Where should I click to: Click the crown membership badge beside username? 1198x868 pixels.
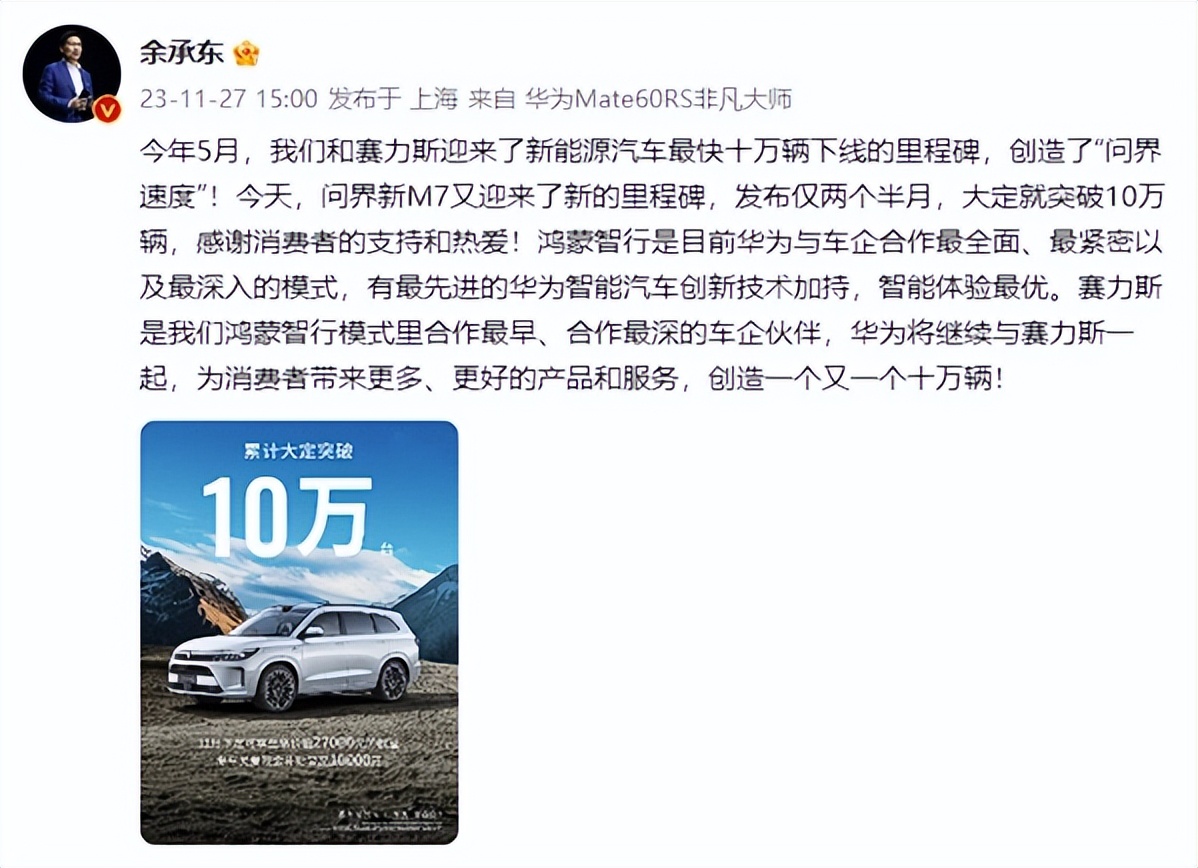pyautogui.click(x=246, y=53)
